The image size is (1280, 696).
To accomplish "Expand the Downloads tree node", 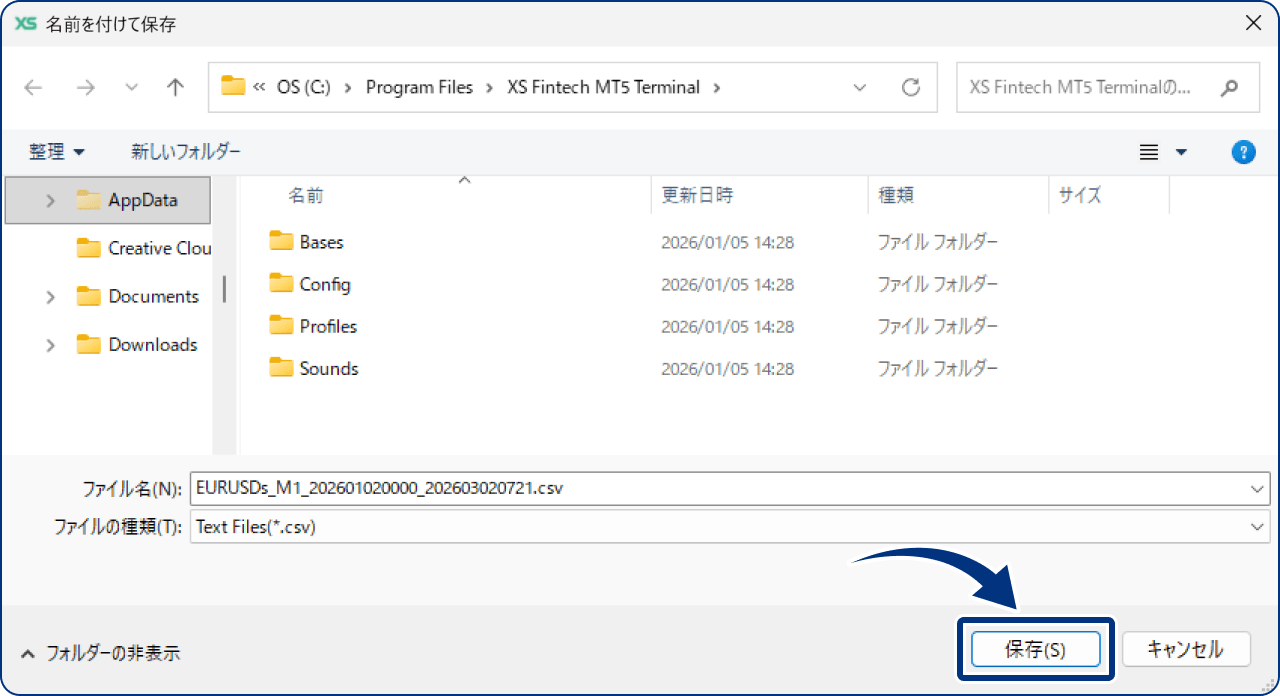I will click(50, 345).
